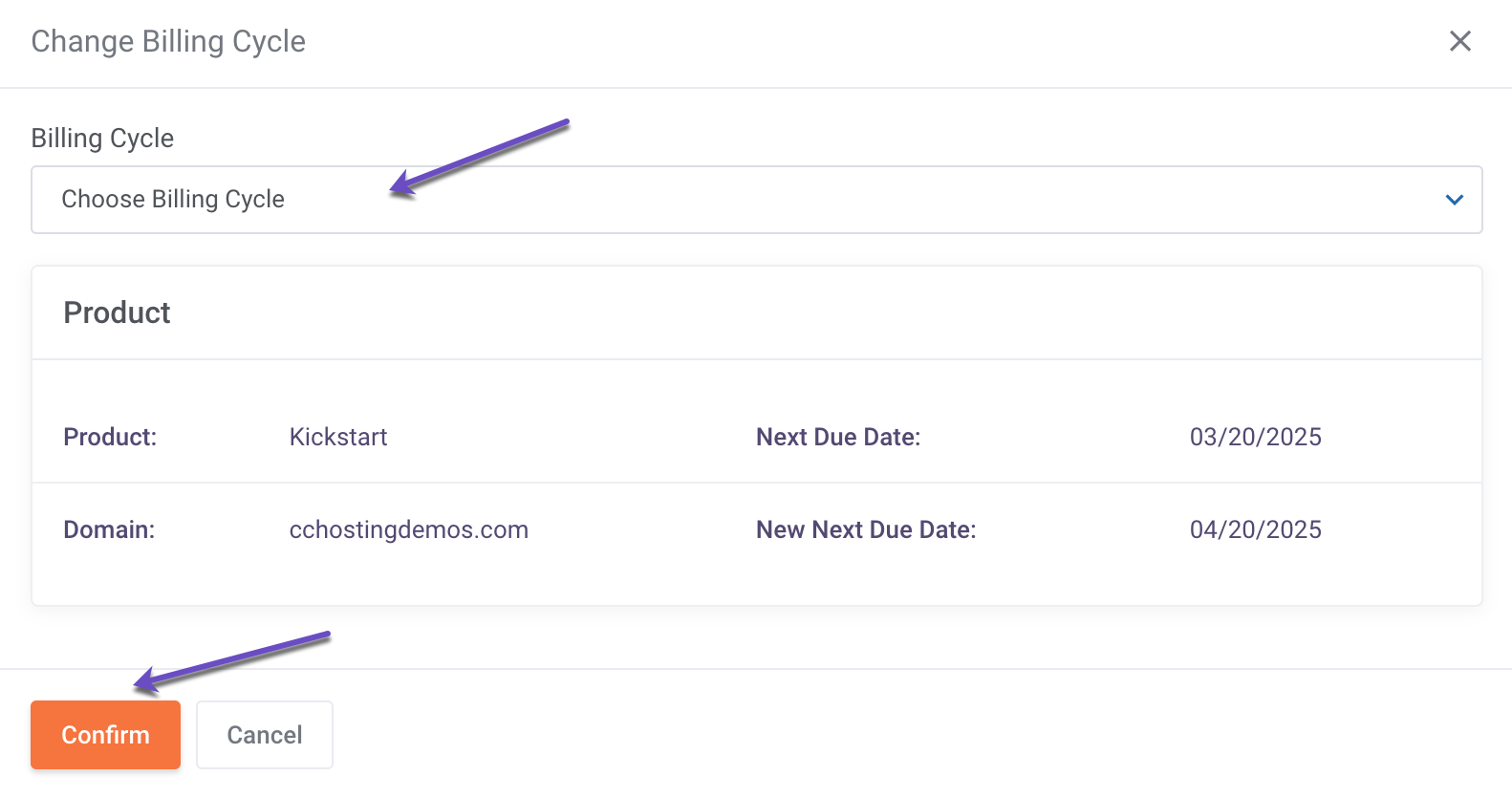Viewport: 1512px width, 797px height.
Task: Select the 03/20/2025 next due date
Action: click(x=1255, y=438)
